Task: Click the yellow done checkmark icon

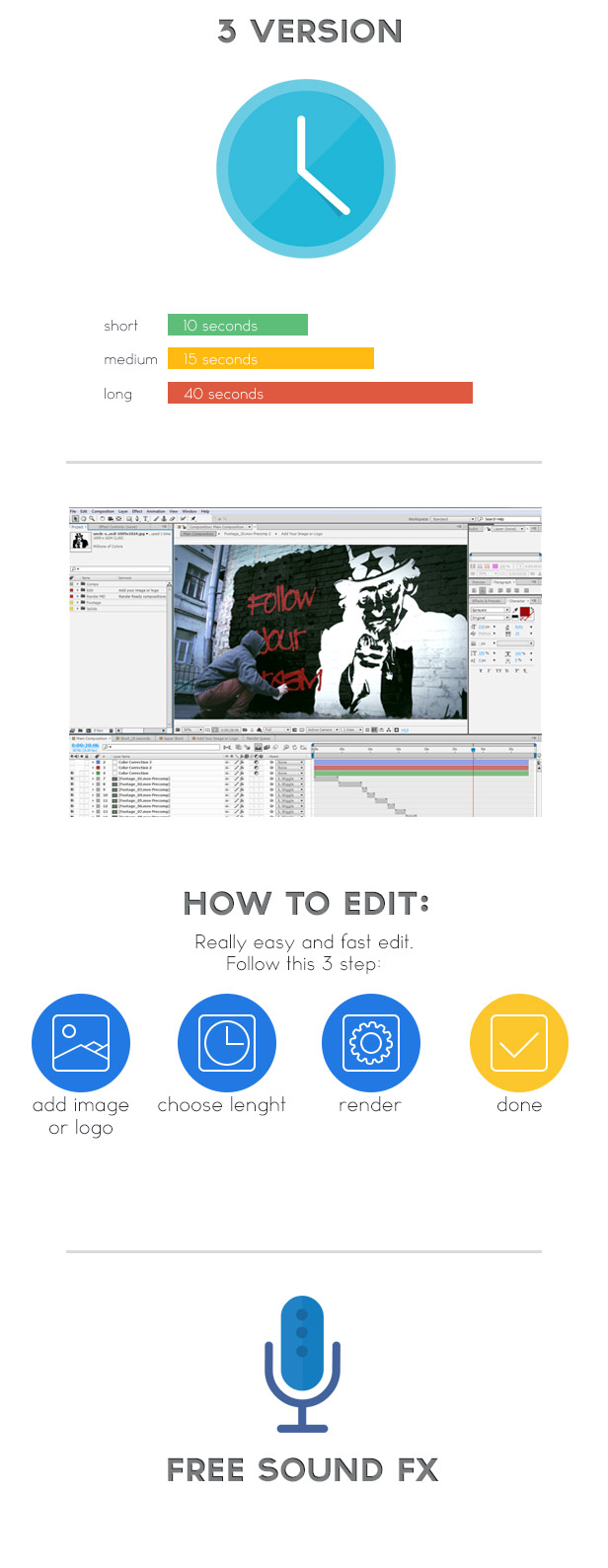Action: [x=518, y=1043]
